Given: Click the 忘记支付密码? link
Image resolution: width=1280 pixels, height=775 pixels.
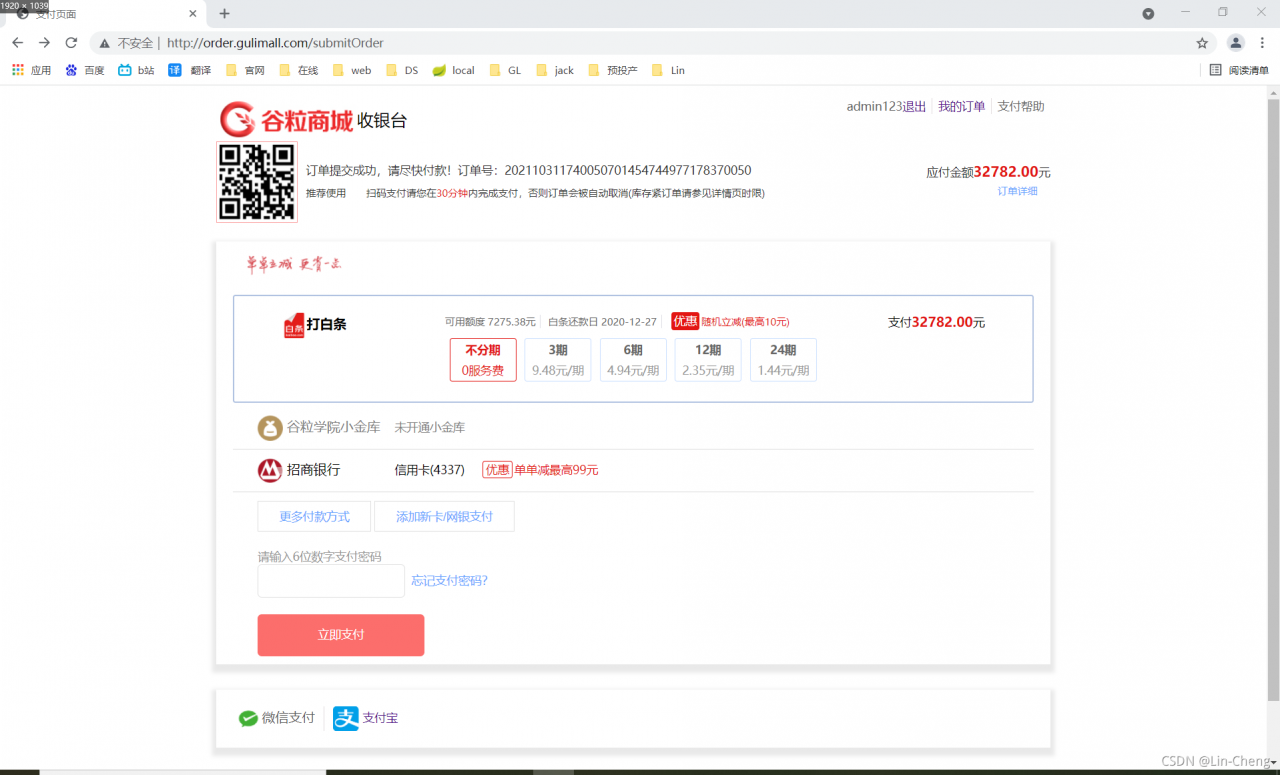Looking at the screenshot, I should pos(449,580).
